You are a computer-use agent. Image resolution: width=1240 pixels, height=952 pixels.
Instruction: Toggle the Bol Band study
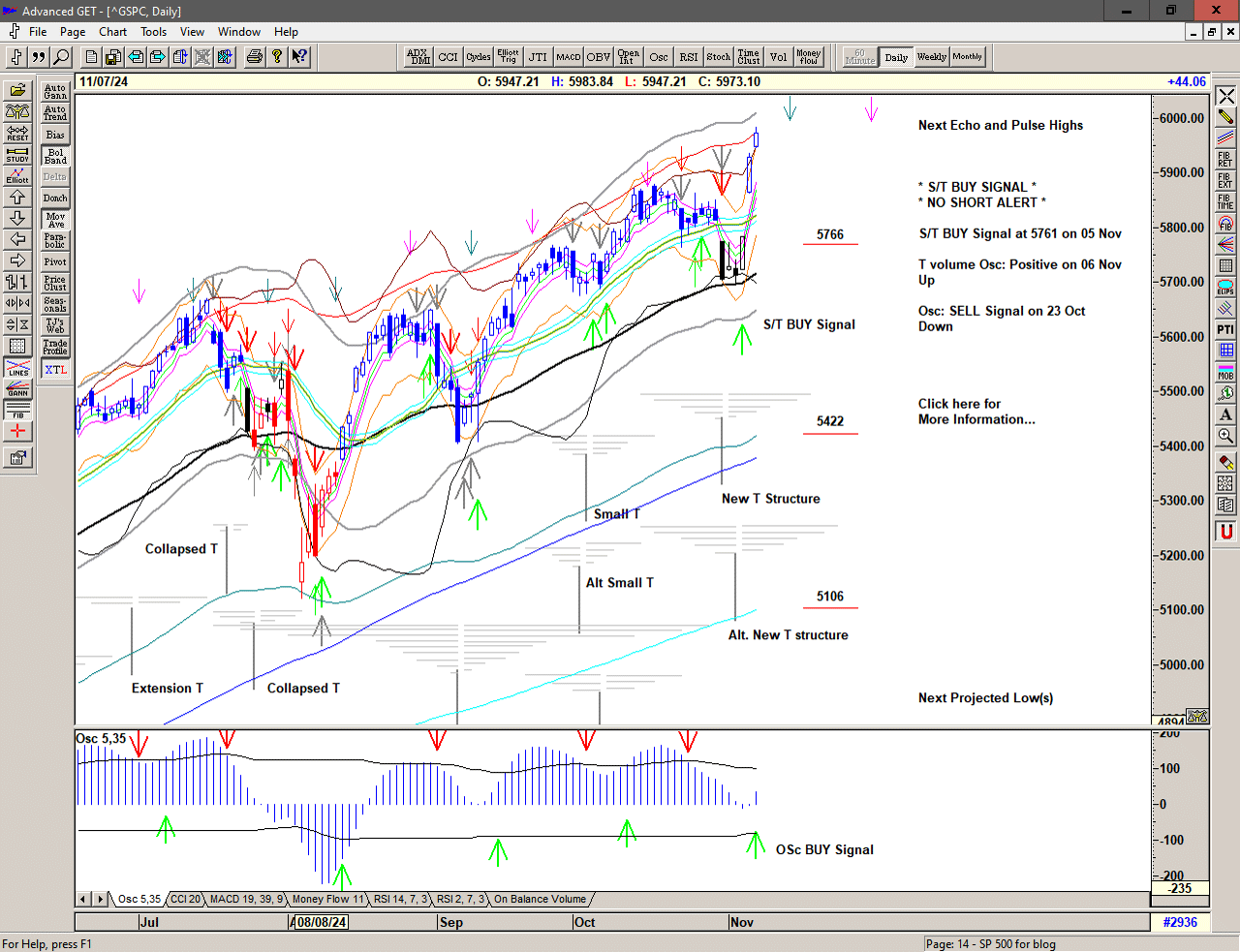[x=55, y=156]
